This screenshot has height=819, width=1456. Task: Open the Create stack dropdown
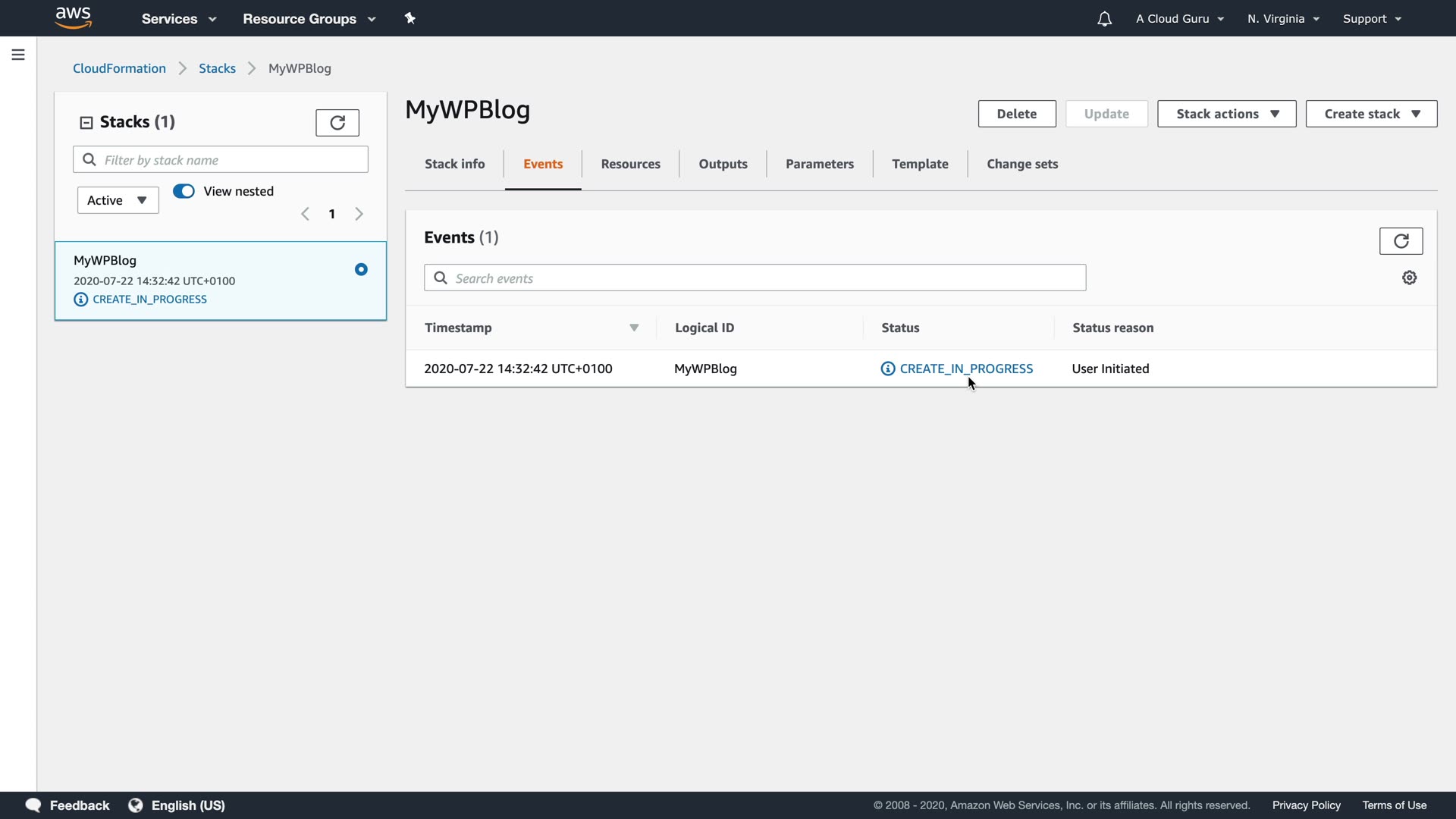tap(1371, 114)
